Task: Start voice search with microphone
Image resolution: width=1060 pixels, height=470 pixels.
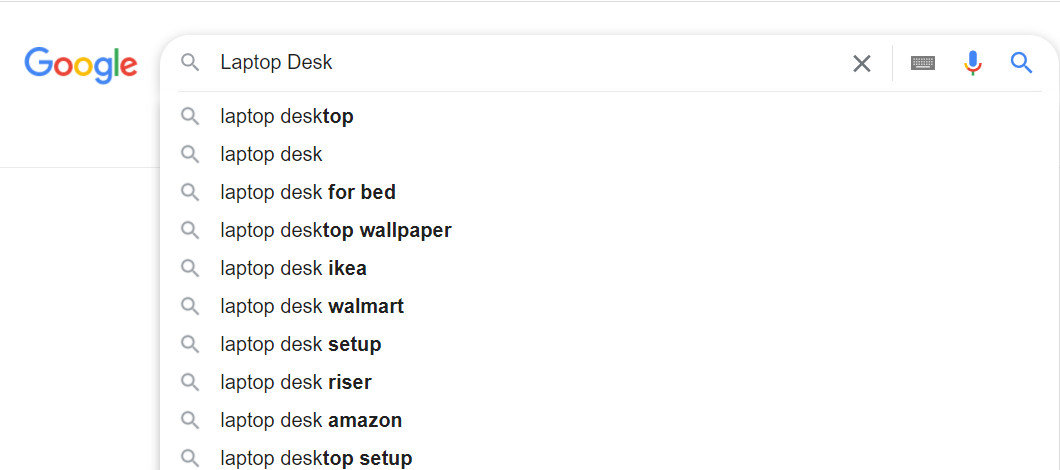Action: click(x=972, y=64)
